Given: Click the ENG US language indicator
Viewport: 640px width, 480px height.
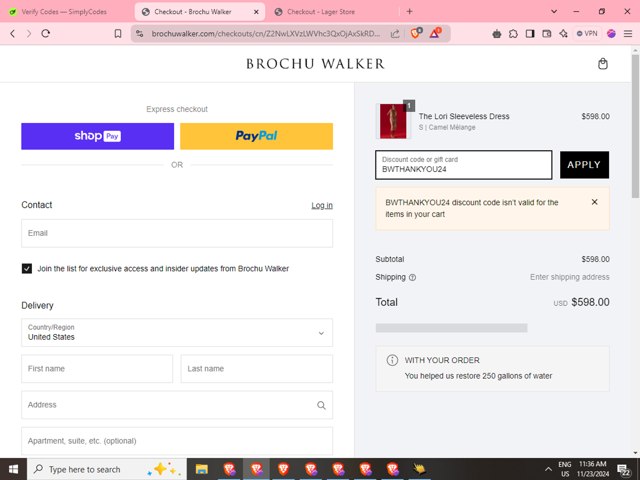Looking at the screenshot, I should coord(565,469).
